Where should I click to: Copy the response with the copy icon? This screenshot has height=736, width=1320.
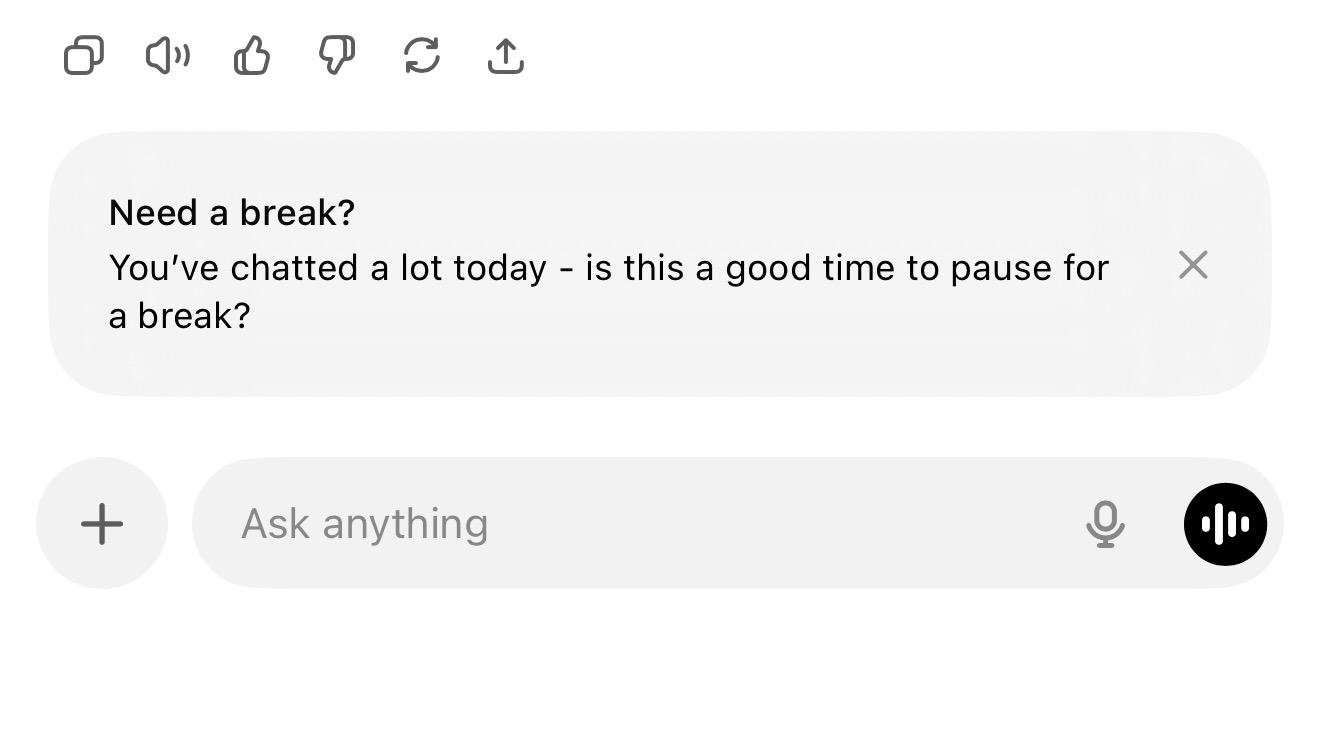pyautogui.click(x=84, y=56)
